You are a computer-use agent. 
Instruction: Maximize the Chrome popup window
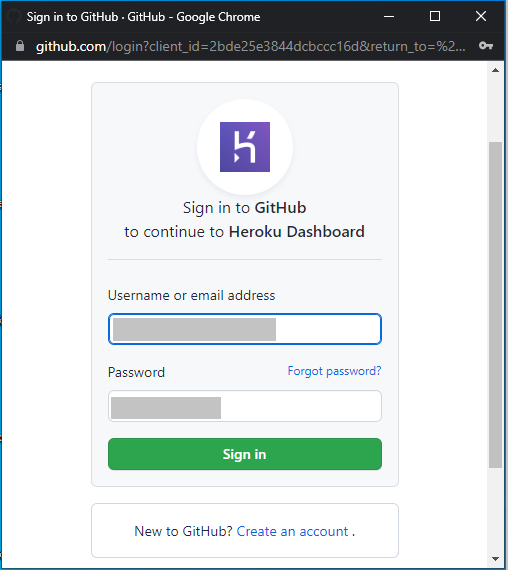435,16
